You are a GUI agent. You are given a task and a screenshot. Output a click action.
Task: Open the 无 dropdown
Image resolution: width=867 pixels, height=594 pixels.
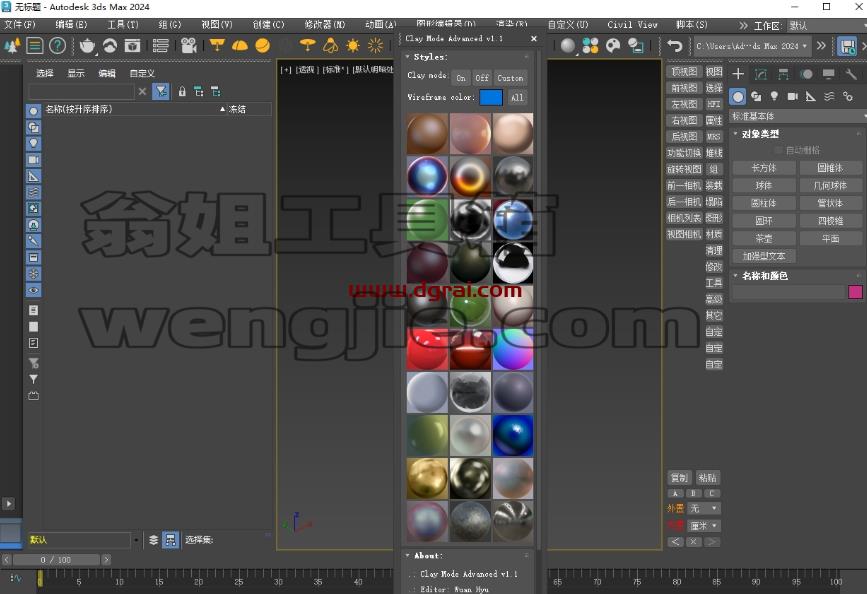(704, 508)
